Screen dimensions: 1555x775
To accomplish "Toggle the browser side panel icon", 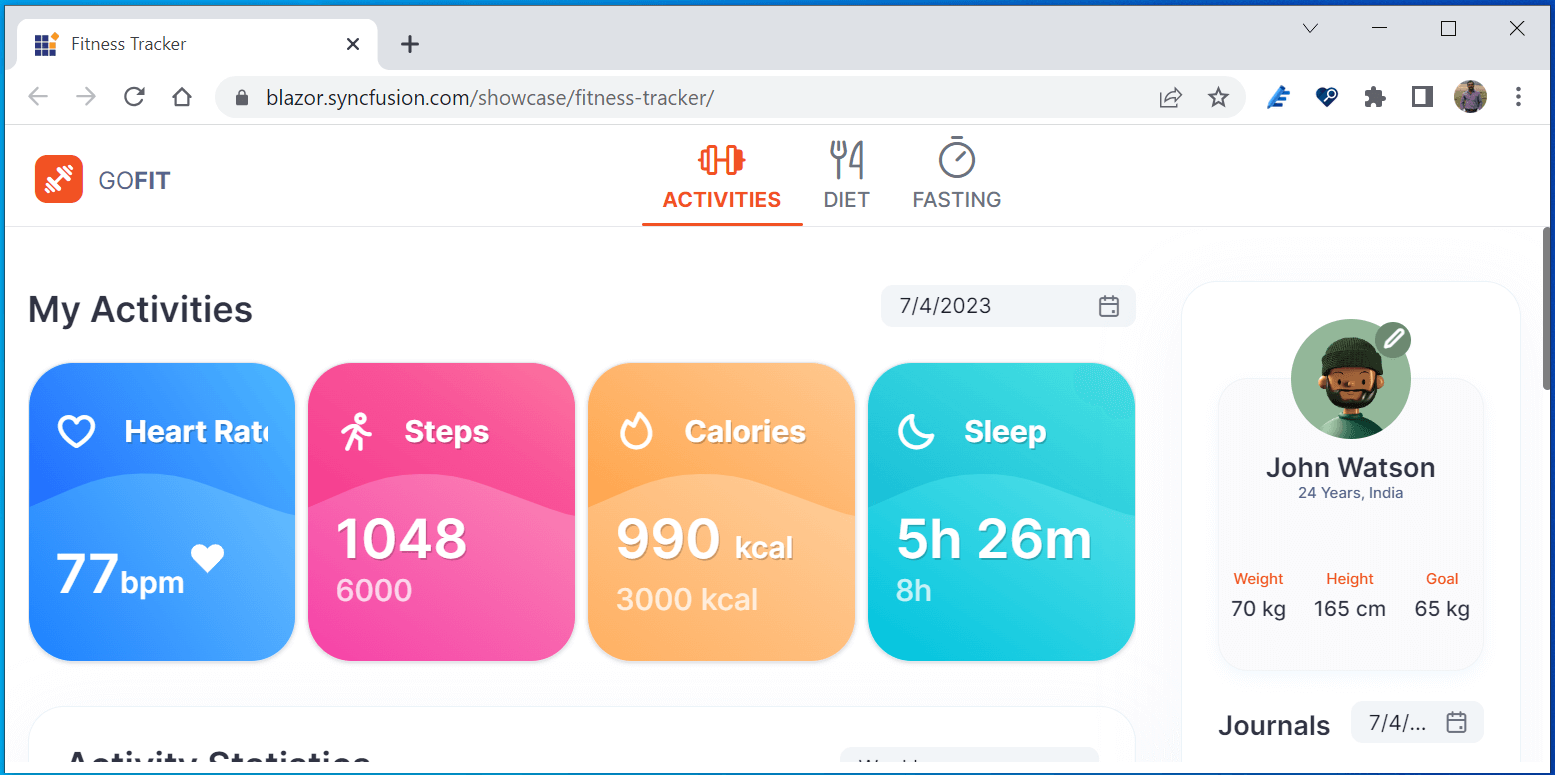I will point(1422,97).
